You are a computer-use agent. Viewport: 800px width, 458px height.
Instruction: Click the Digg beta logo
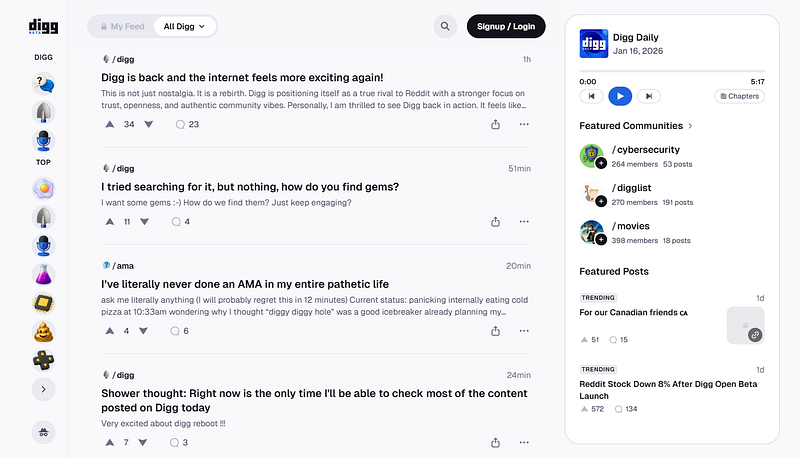[43, 26]
